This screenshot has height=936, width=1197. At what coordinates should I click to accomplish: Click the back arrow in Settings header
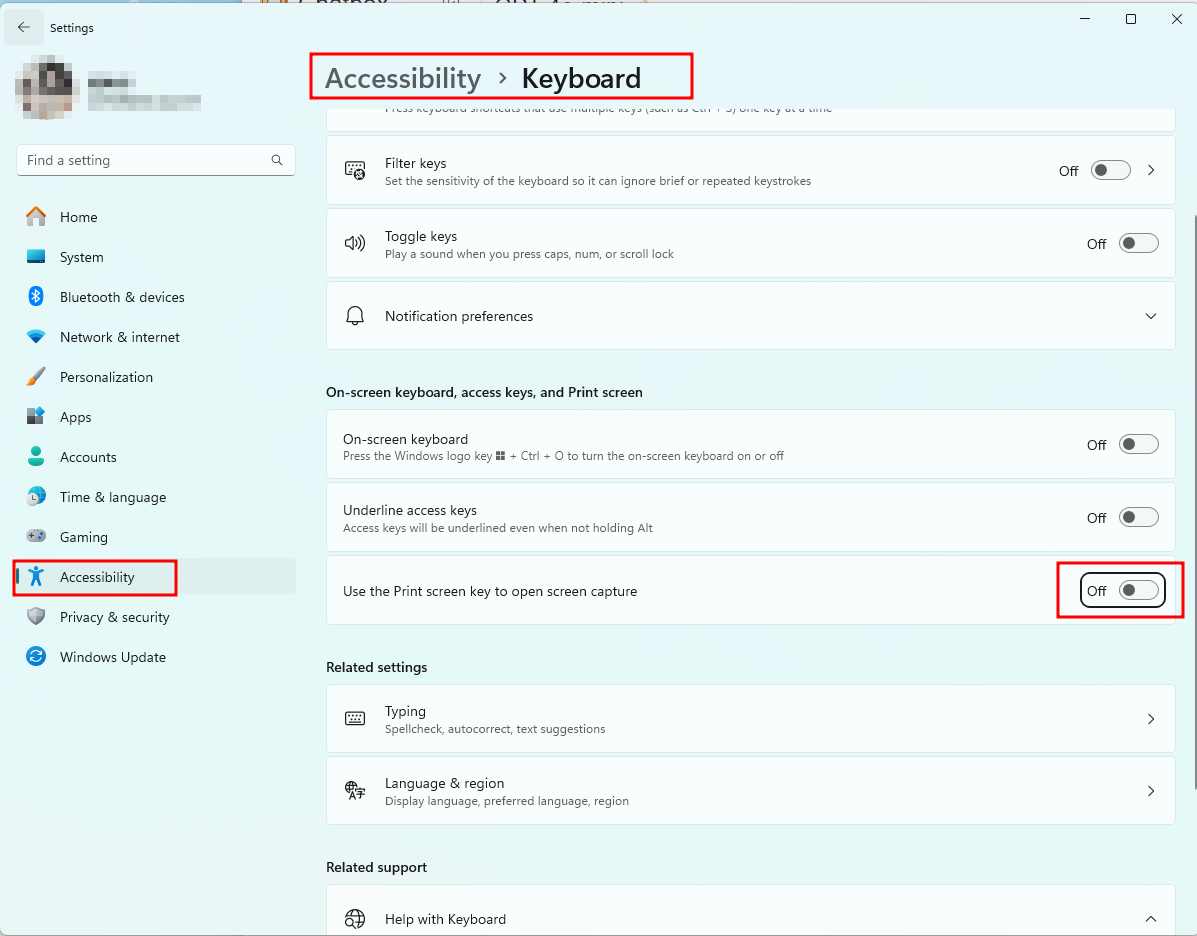[24, 27]
